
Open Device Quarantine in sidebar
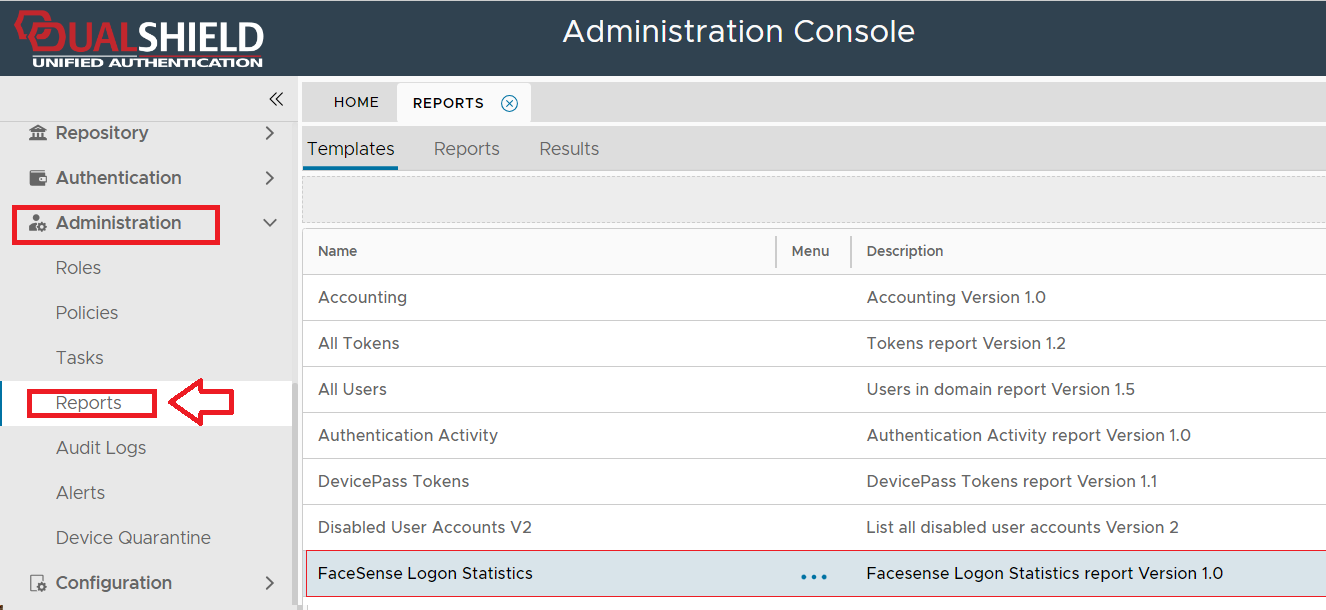tap(133, 538)
